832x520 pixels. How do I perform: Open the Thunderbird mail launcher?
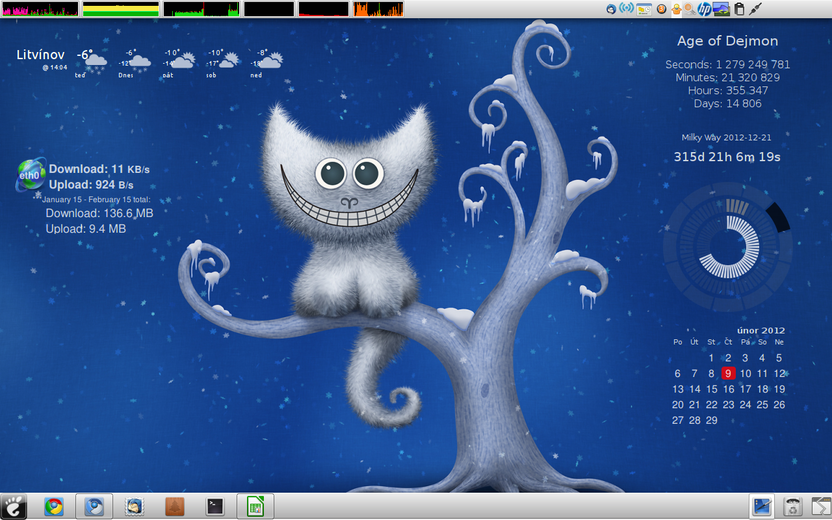click(x=134, y=507)
